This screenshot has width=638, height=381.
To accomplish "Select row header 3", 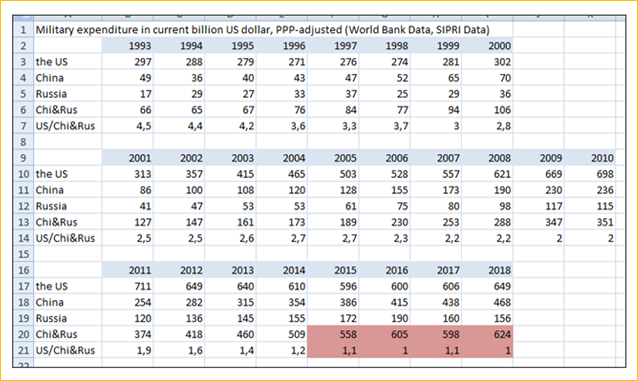I will tap(23, 62).
